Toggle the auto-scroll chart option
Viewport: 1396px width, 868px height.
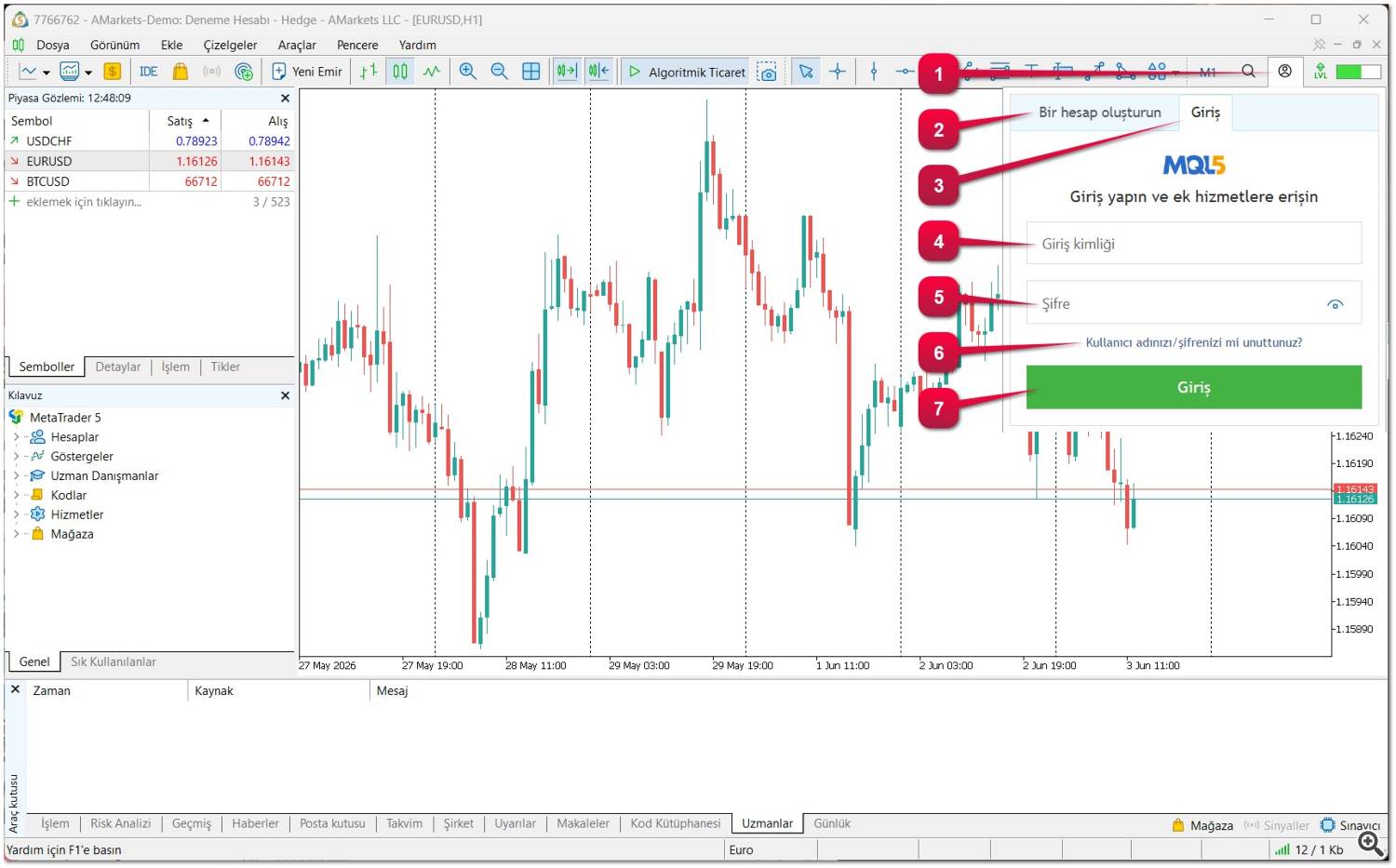[x=567, y=72]
